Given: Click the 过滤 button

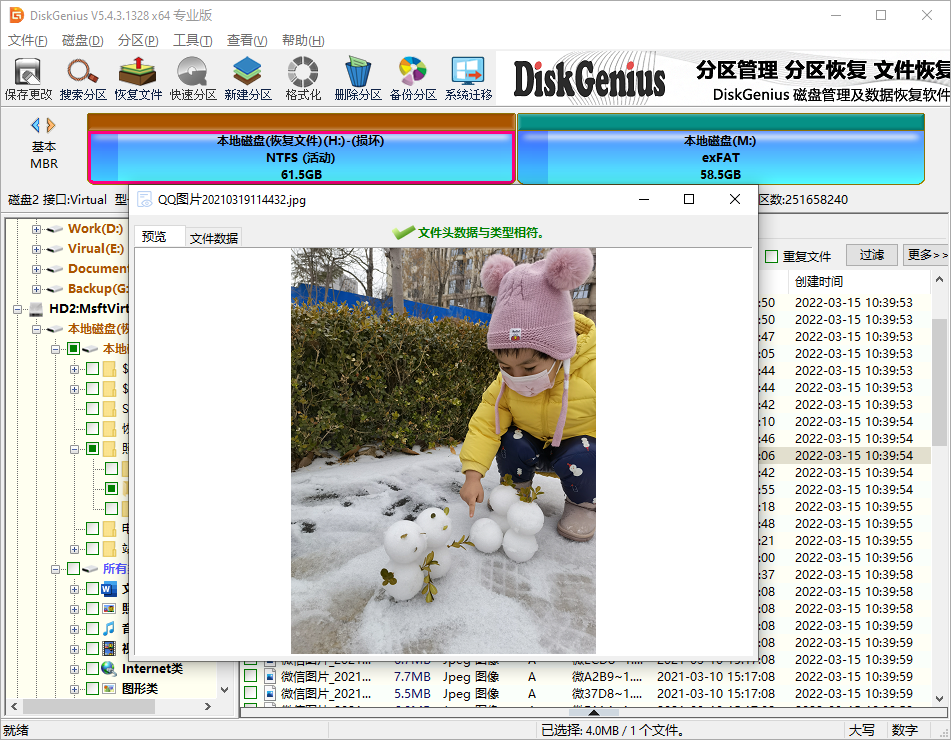Looking at the screenshot, I should tap(872, 255).
